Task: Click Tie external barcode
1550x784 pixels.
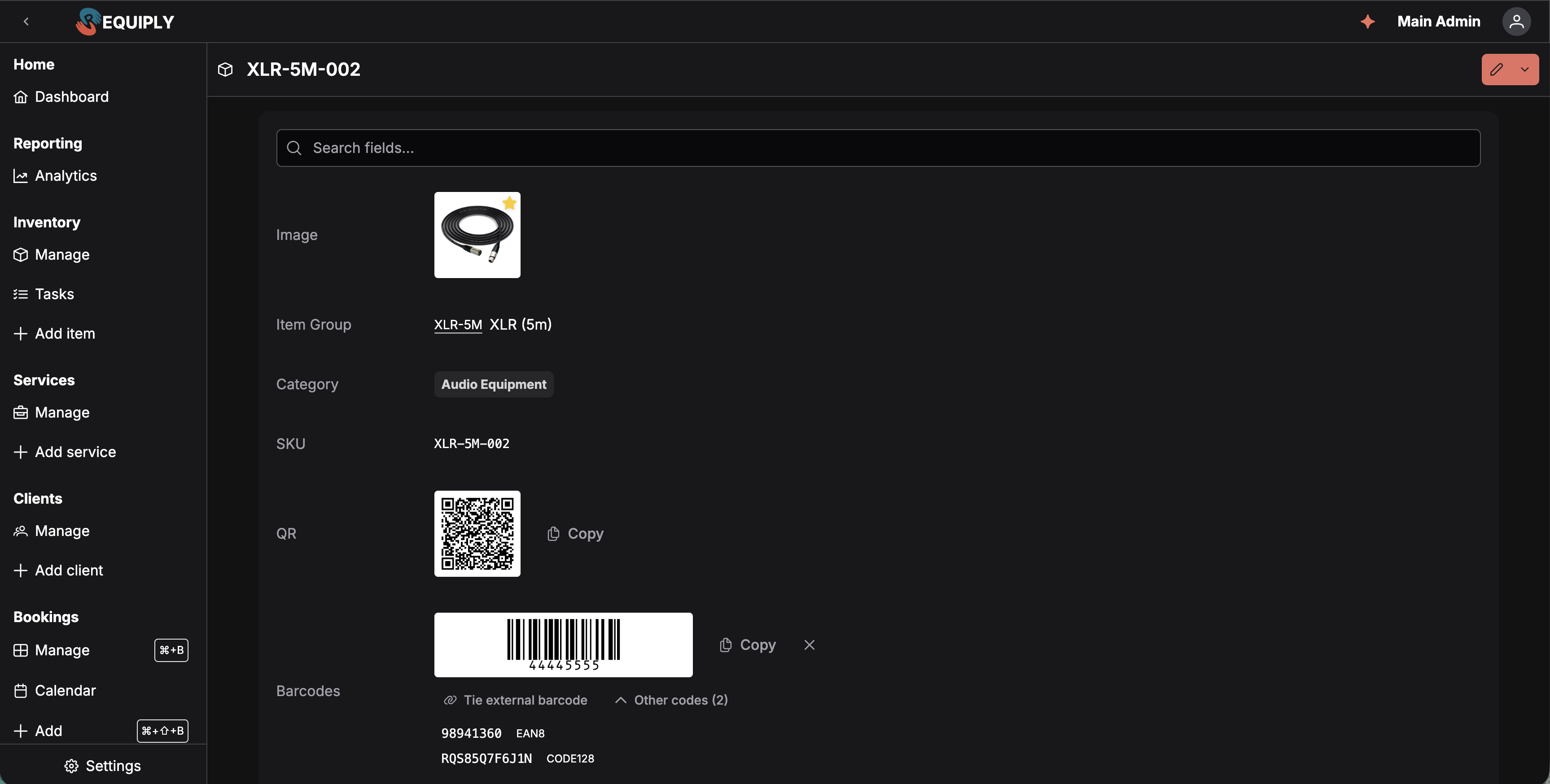Action: [515, 700]
